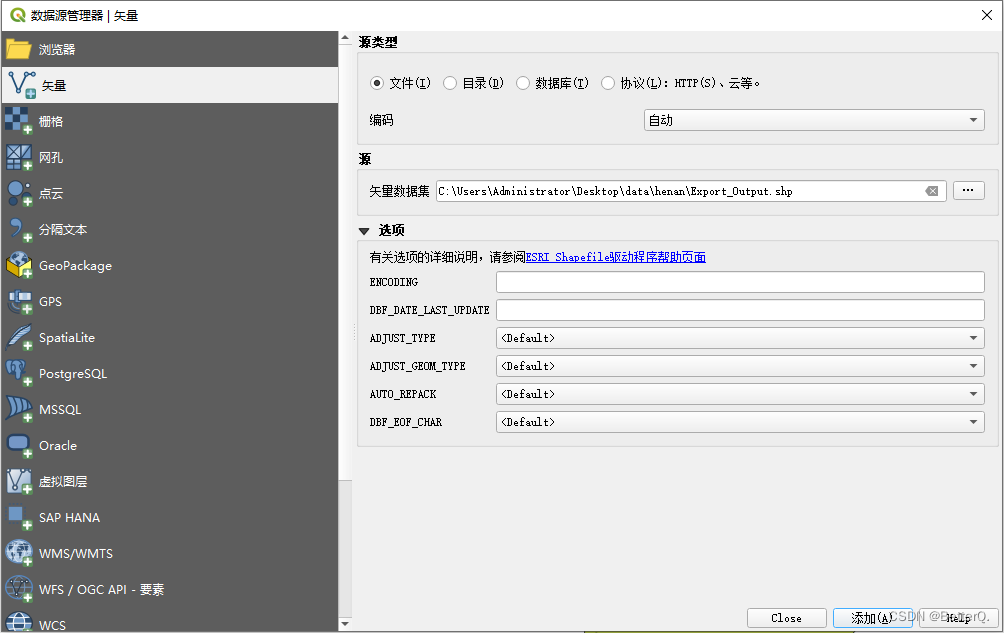Select the 分隔文本 delimited text icon
The height and width of the screenshot is (633, 1004).
(19, 229)
